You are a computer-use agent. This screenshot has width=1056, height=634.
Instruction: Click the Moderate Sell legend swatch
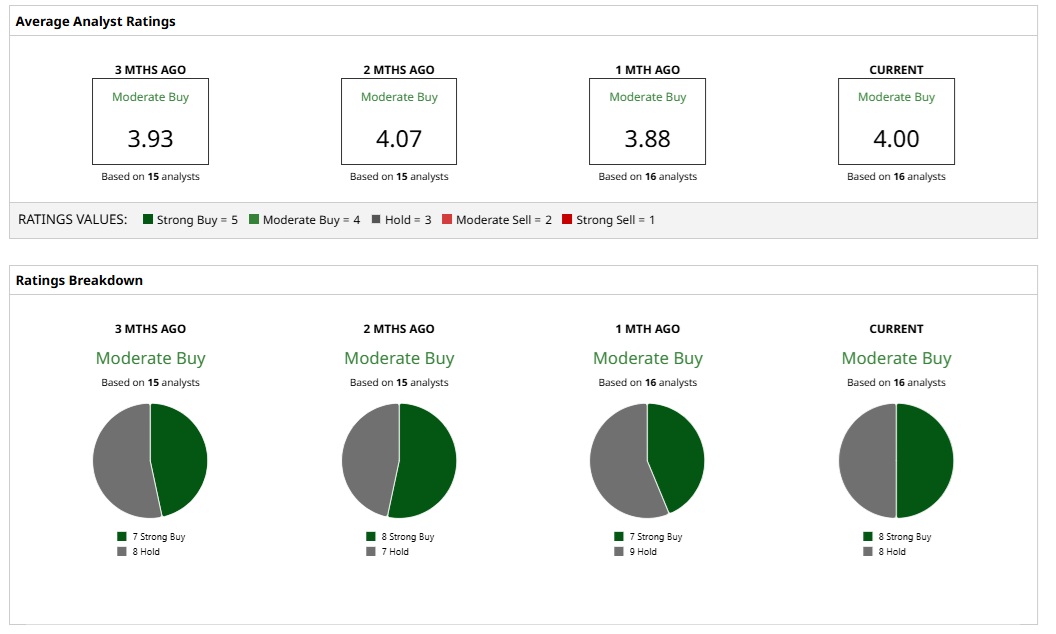coord(447,219)
